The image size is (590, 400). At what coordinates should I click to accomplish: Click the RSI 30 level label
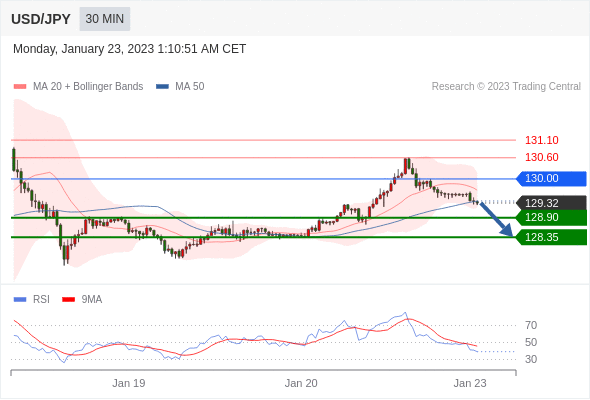tap(531, 359)
